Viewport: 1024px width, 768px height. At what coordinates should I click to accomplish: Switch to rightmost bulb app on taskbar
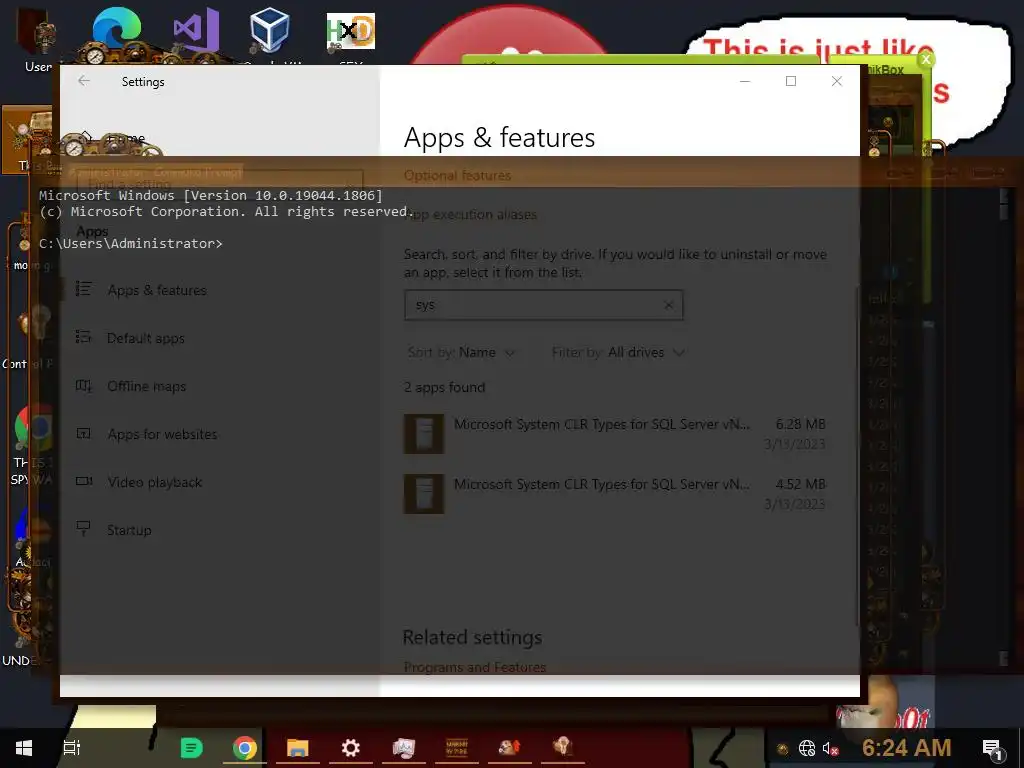point(562,748)
